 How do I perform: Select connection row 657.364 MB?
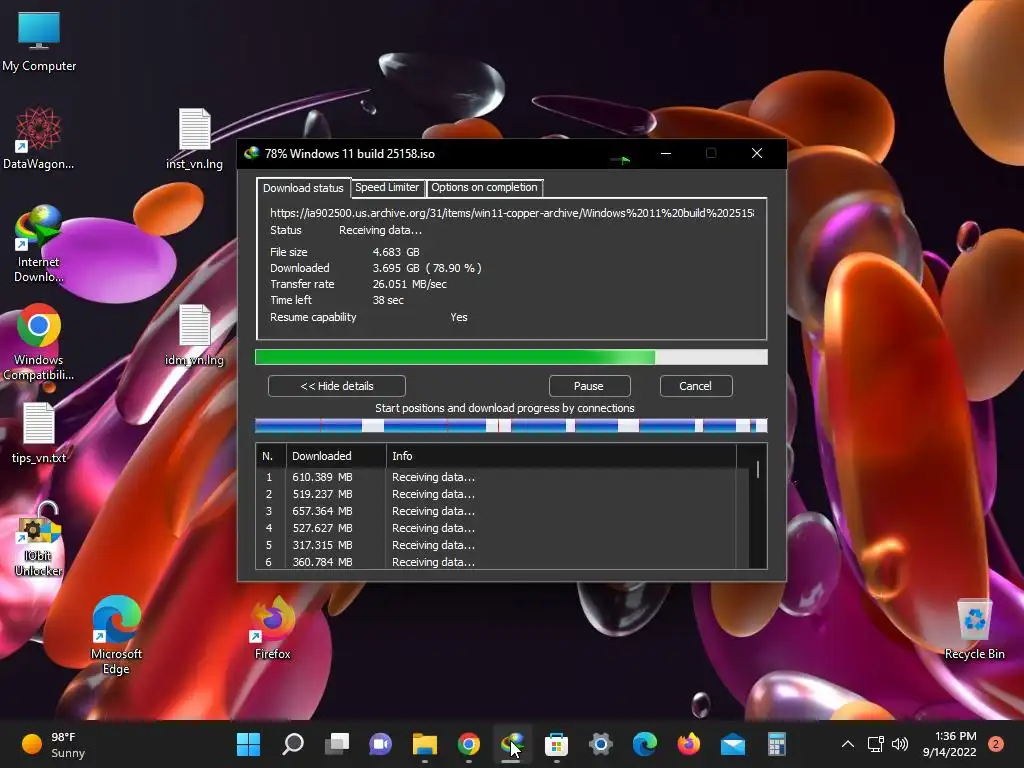pyautogui.click(x=502, y=511)
